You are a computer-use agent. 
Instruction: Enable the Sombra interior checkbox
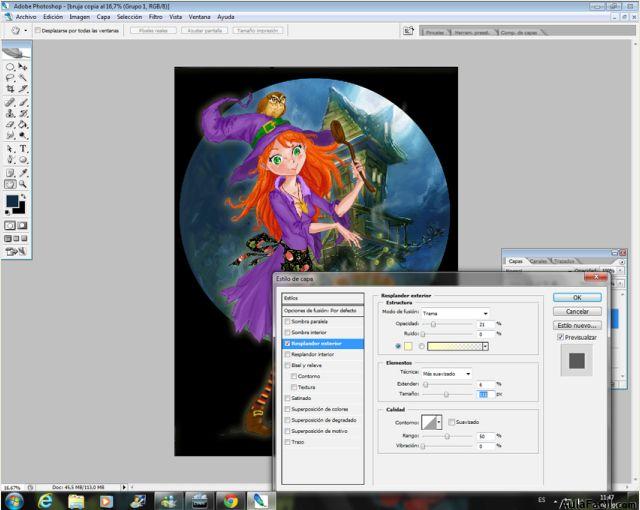287,333
